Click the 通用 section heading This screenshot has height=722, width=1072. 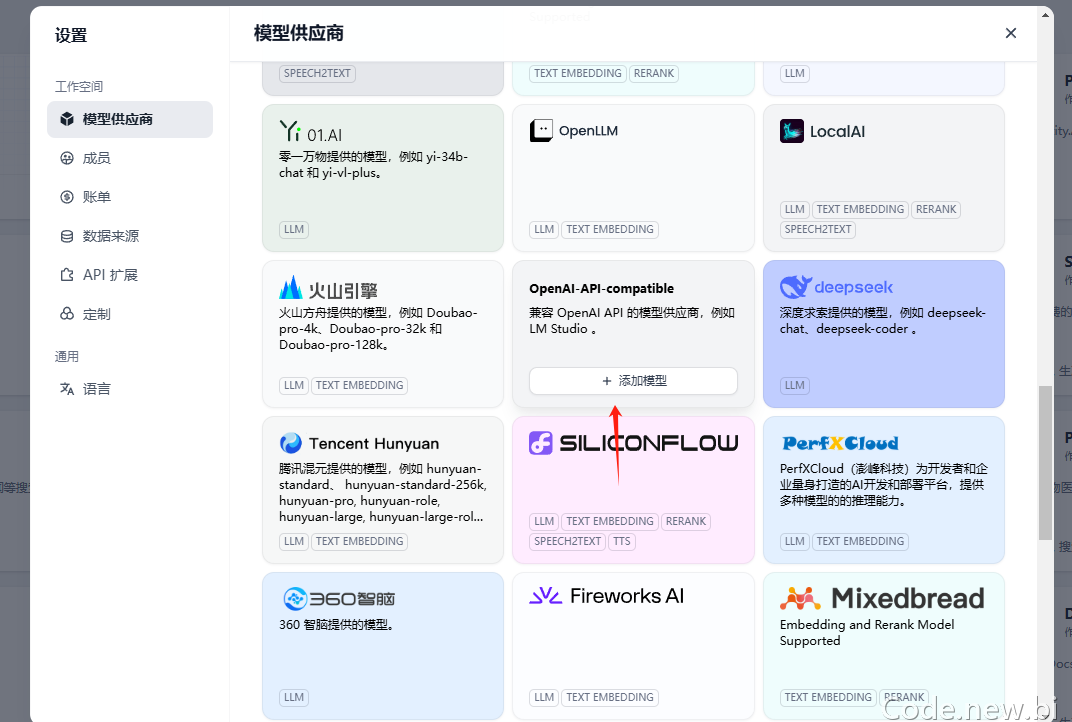coord(67,357)
